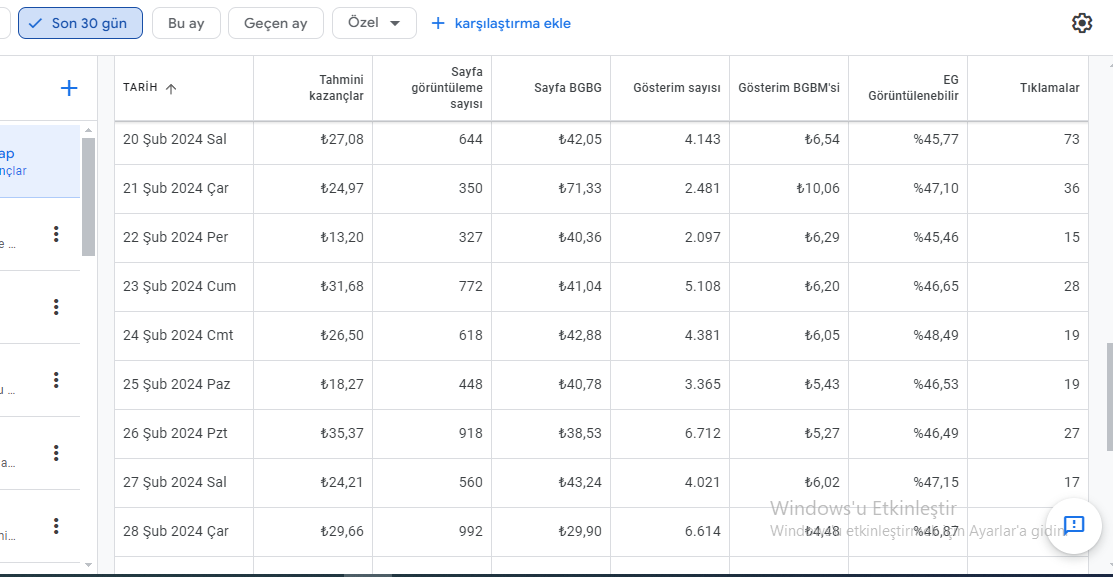This screenshot has height=577, width=1113.
Task: Select the Geçen ay date range
Action: click(x=275, y=23)
